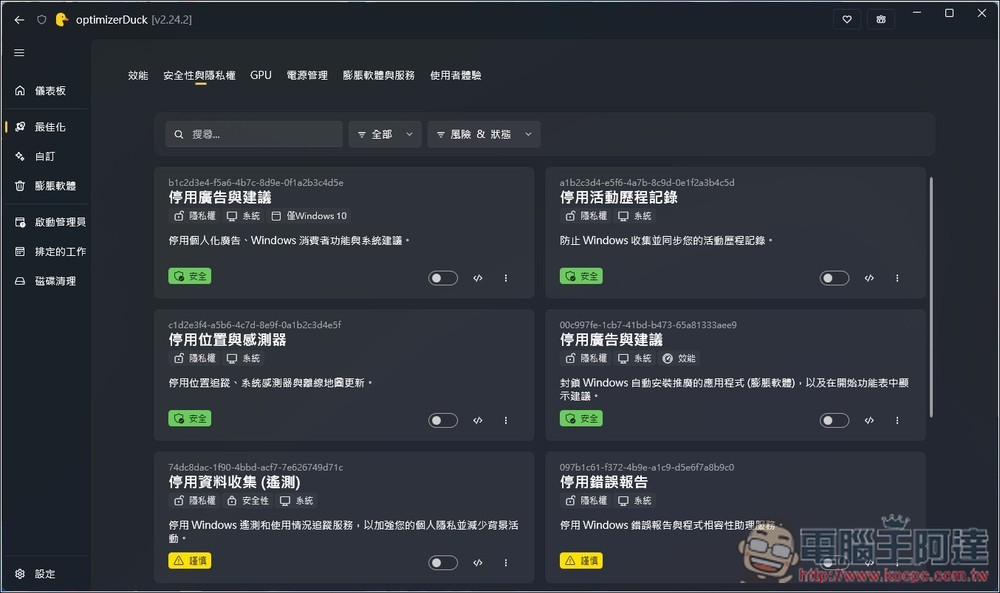Screen dimensions: 1000x593
Task: Click the 停用活動歷程記錄 title text
Action: pyautogui.click(x=619, y=198)
